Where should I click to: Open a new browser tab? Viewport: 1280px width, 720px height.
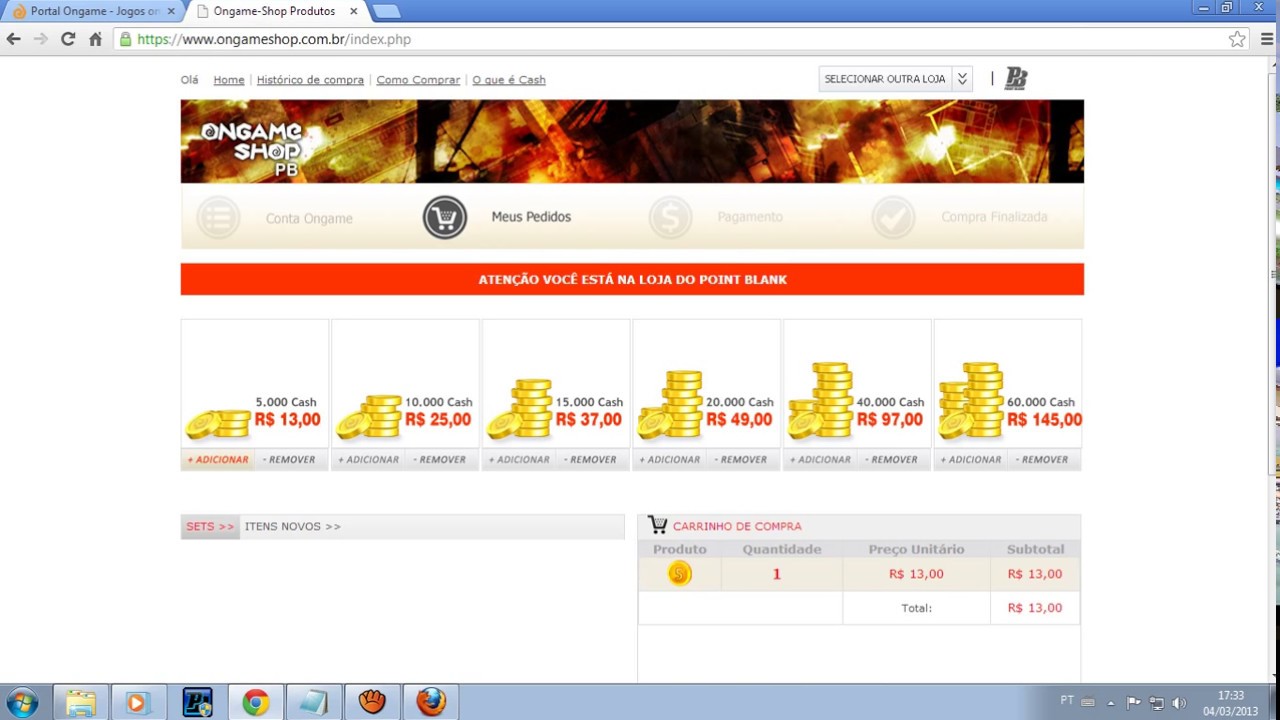(386, 11)
